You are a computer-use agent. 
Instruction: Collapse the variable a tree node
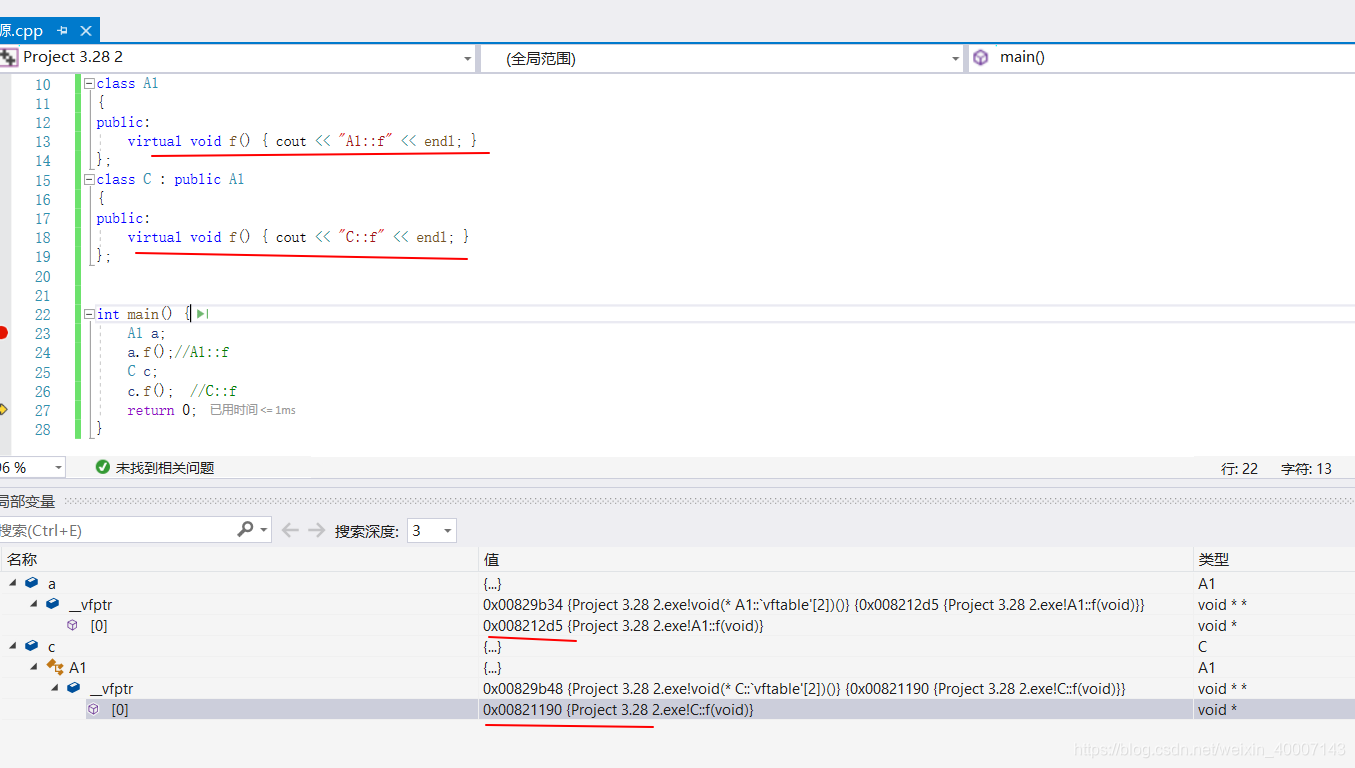pos(13,583)
